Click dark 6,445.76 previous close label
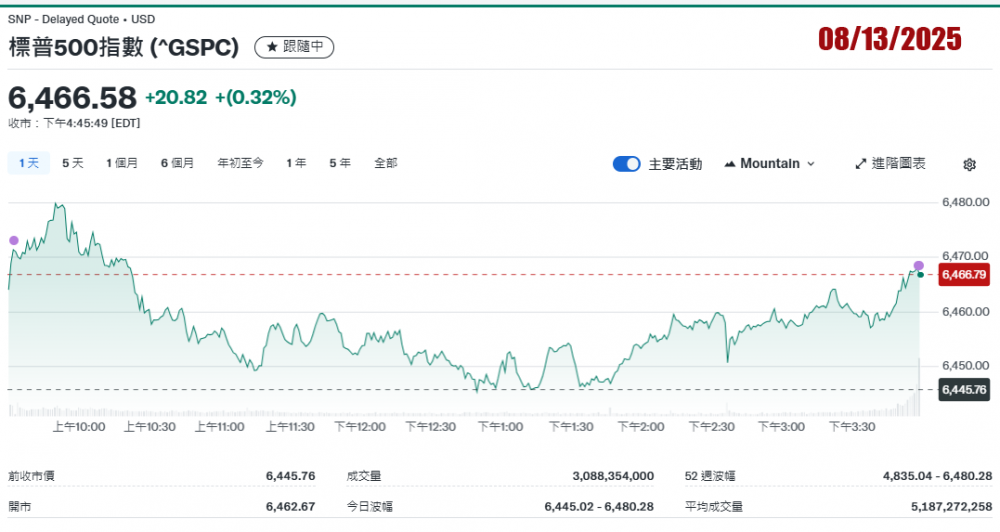Image resolution: width=1000 pixels, height=532 pixels. (964, 389)
